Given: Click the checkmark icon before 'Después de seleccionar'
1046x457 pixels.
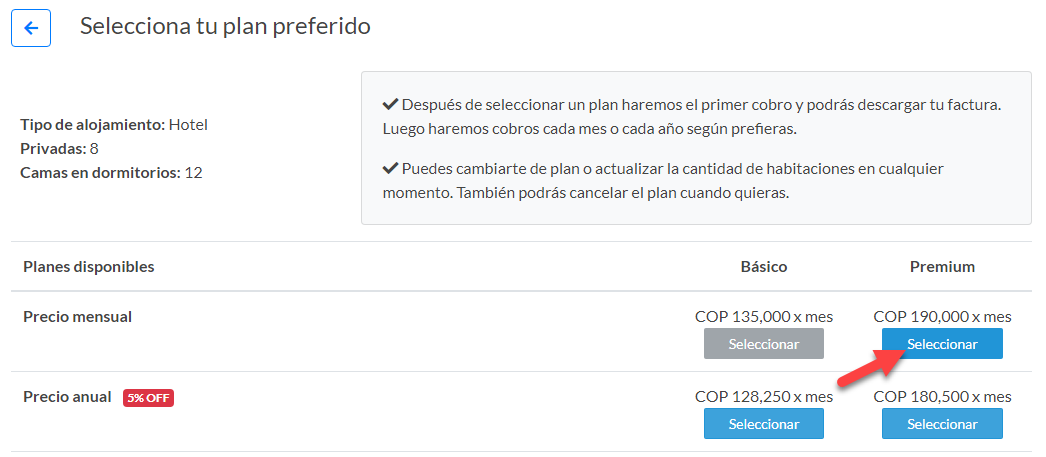Looking at the screenshot, I should pos(391,105).
